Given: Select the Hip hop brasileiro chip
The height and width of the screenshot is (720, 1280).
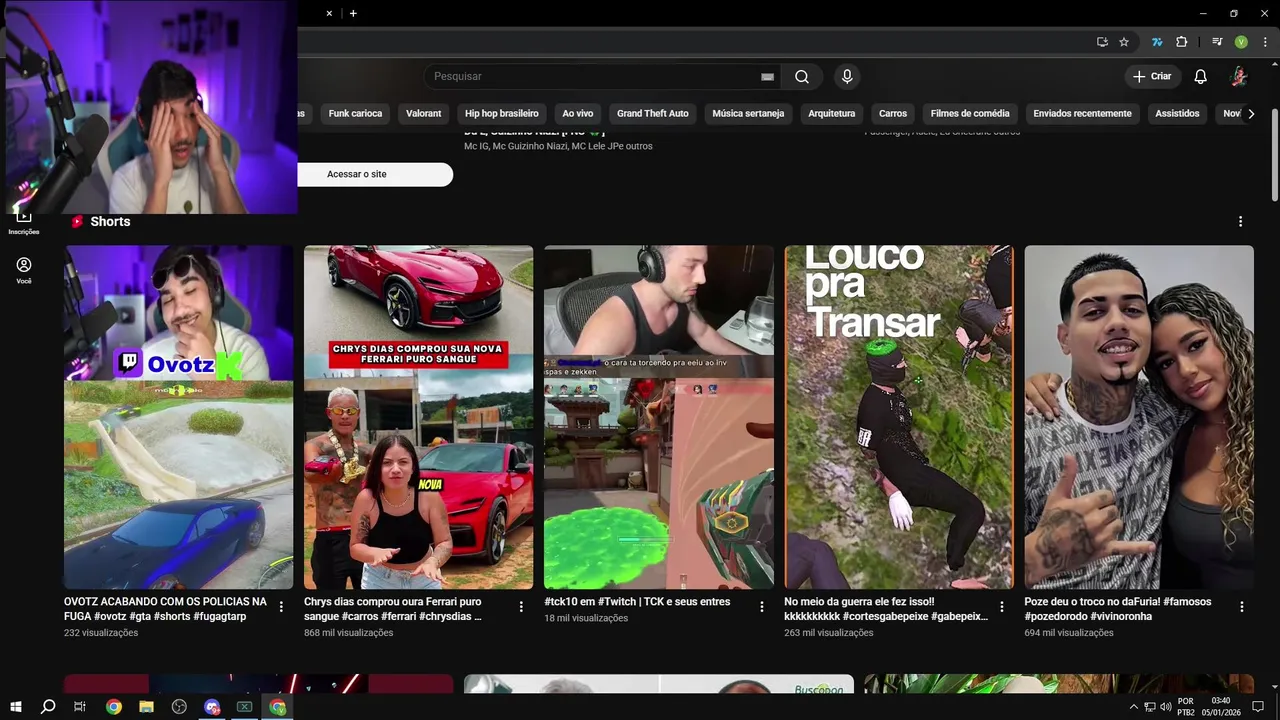Looking at the screenshot, I should pyautogui.click(x=502, y=114).
